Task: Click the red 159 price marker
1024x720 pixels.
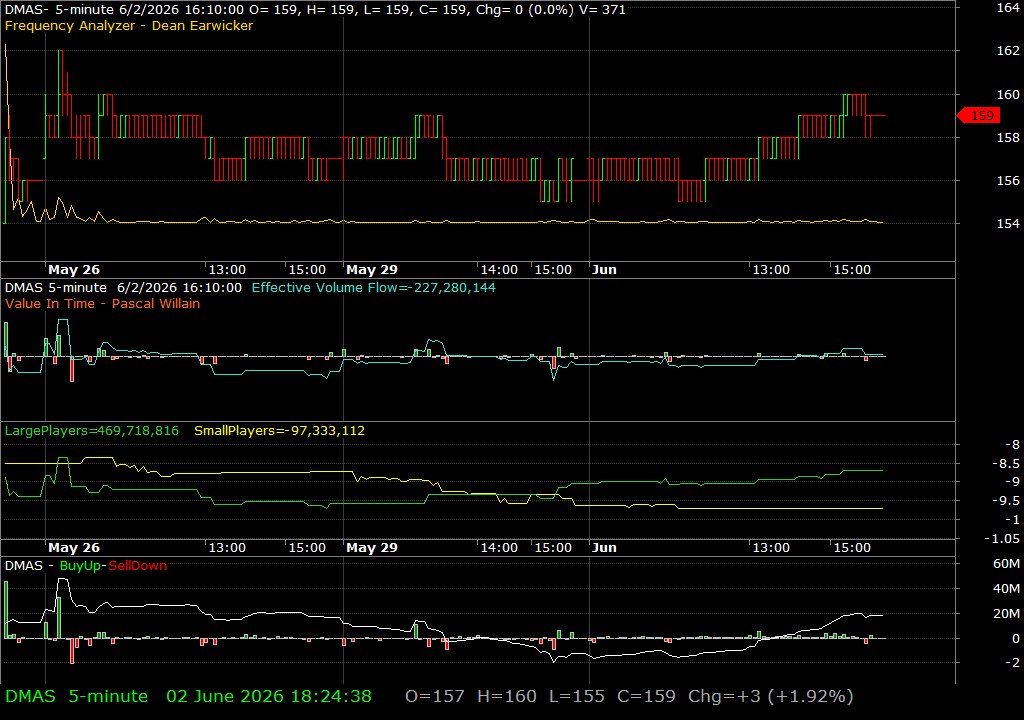Action: (x=978, y=116)
